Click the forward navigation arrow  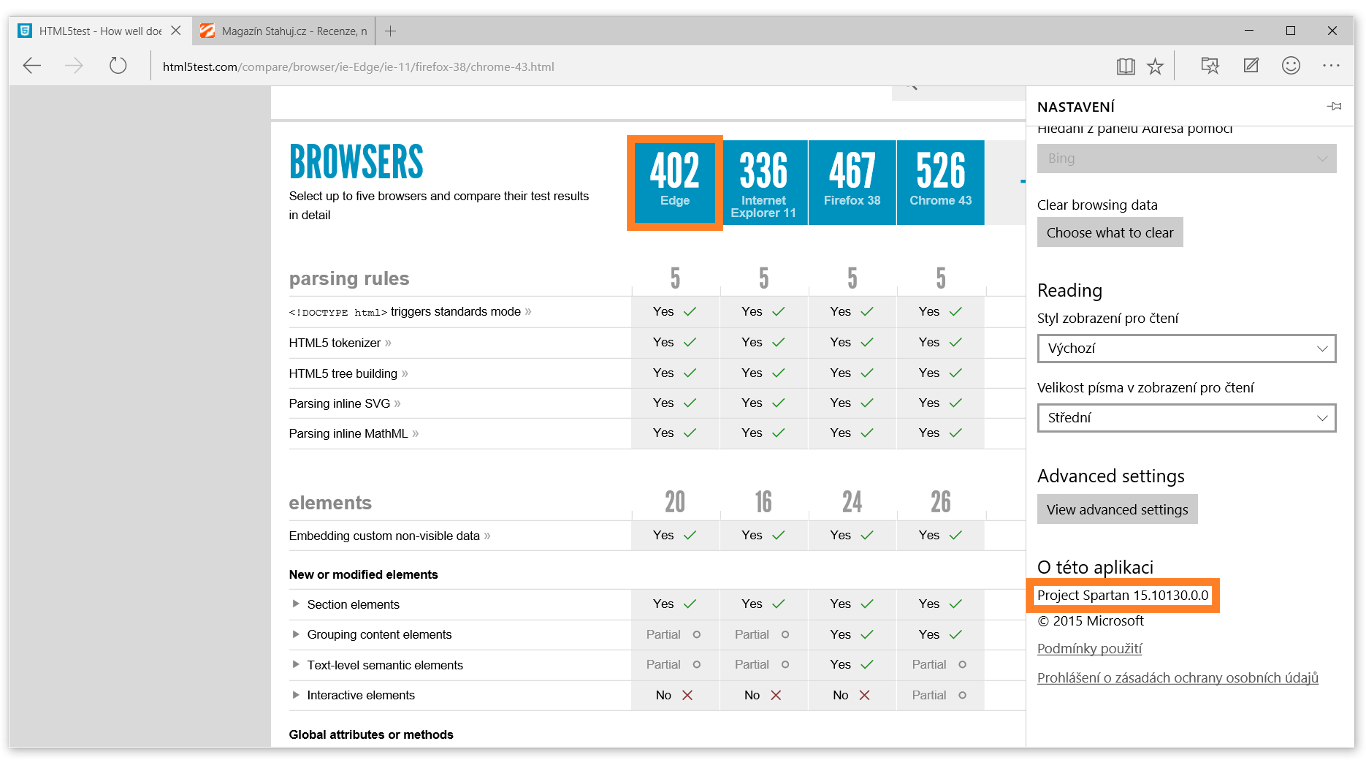tap(74, 66)
